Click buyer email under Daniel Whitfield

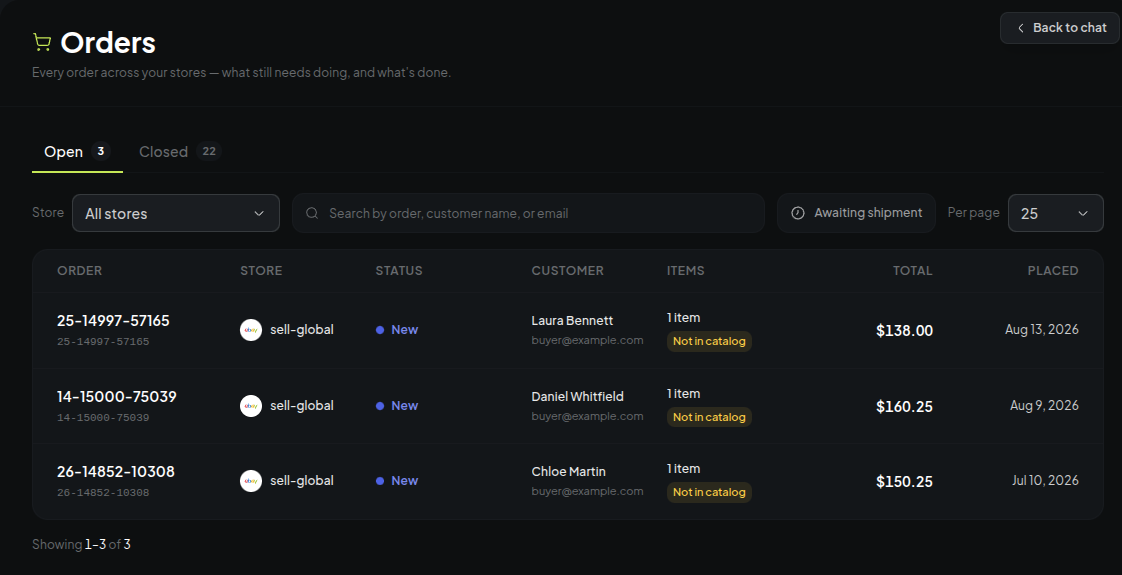pos(587,416)
